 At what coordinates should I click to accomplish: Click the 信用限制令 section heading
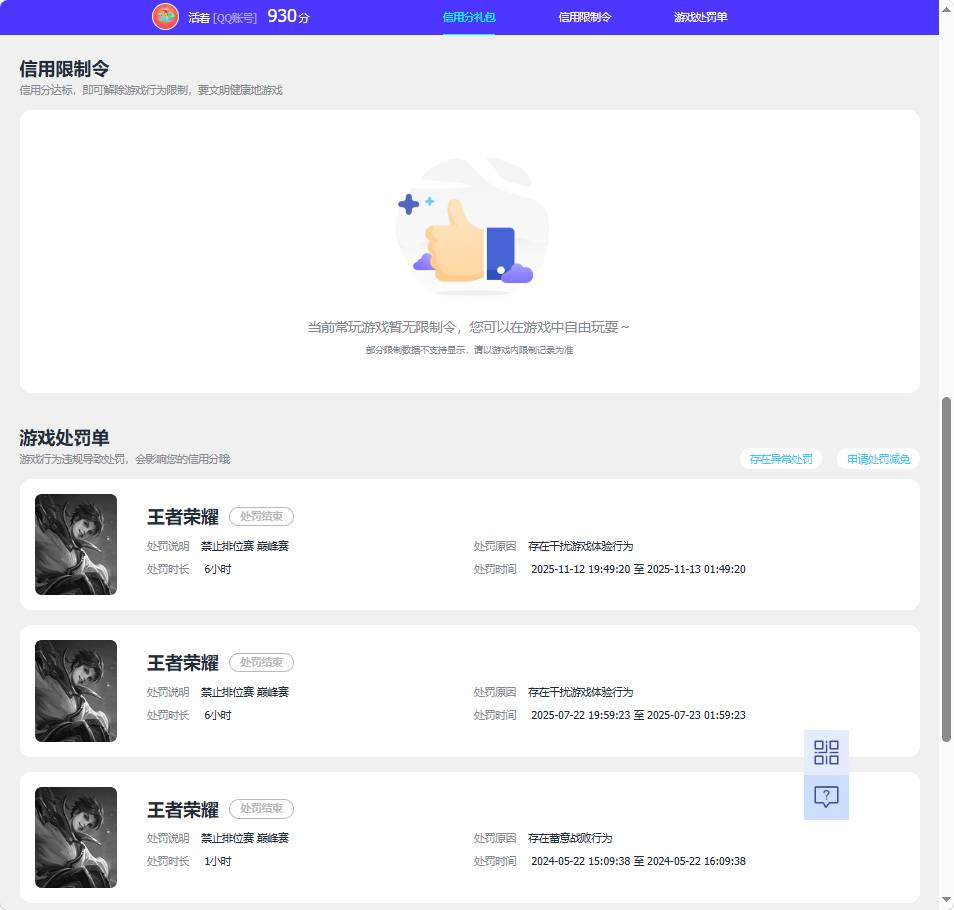click(64, 69)
